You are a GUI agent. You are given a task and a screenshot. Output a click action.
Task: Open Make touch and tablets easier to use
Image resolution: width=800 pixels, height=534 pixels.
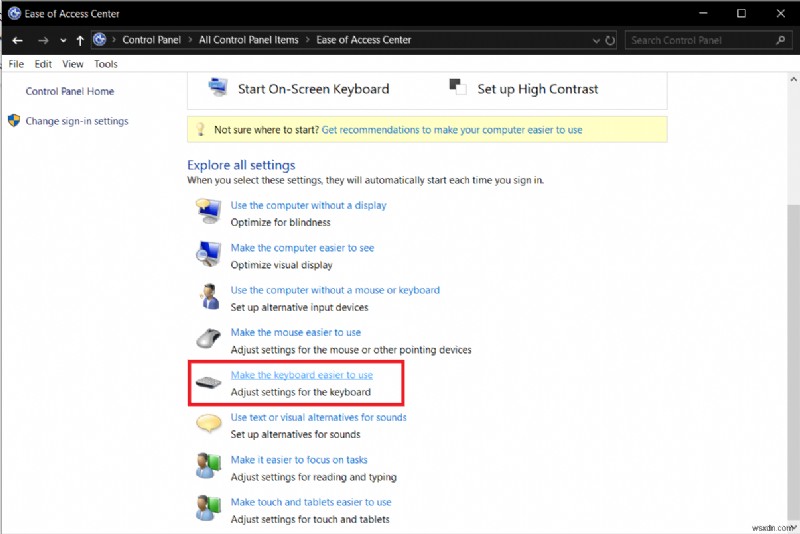tap(311, 502)
